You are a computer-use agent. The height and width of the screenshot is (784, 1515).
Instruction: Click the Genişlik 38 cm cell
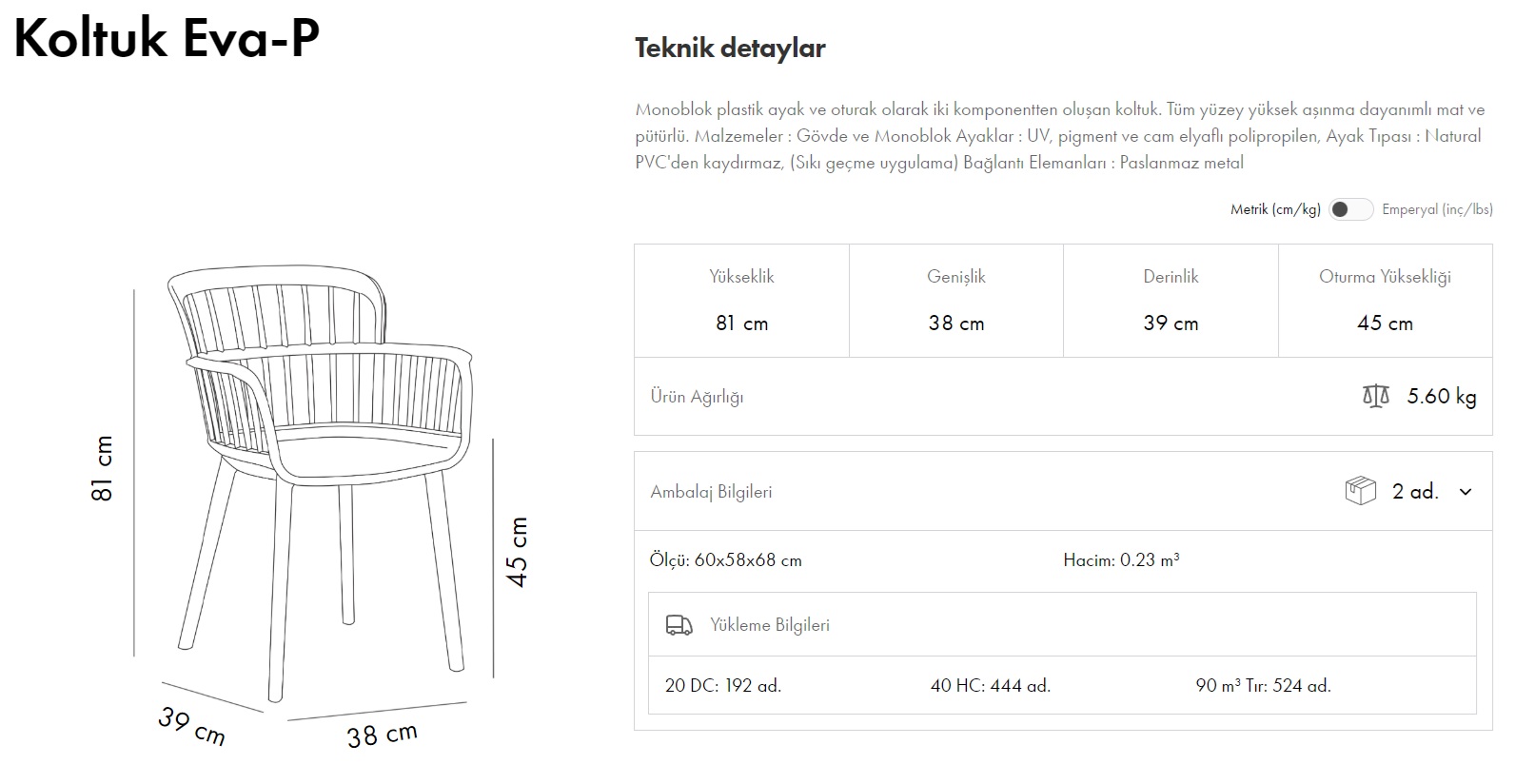(x=955, y=301)
